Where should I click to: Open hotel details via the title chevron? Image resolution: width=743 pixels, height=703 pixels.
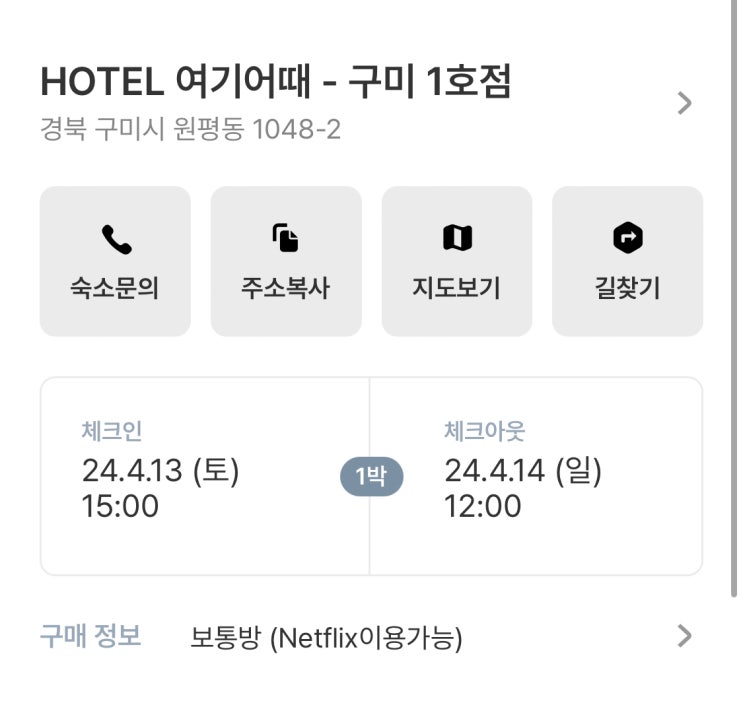point(685,103)
